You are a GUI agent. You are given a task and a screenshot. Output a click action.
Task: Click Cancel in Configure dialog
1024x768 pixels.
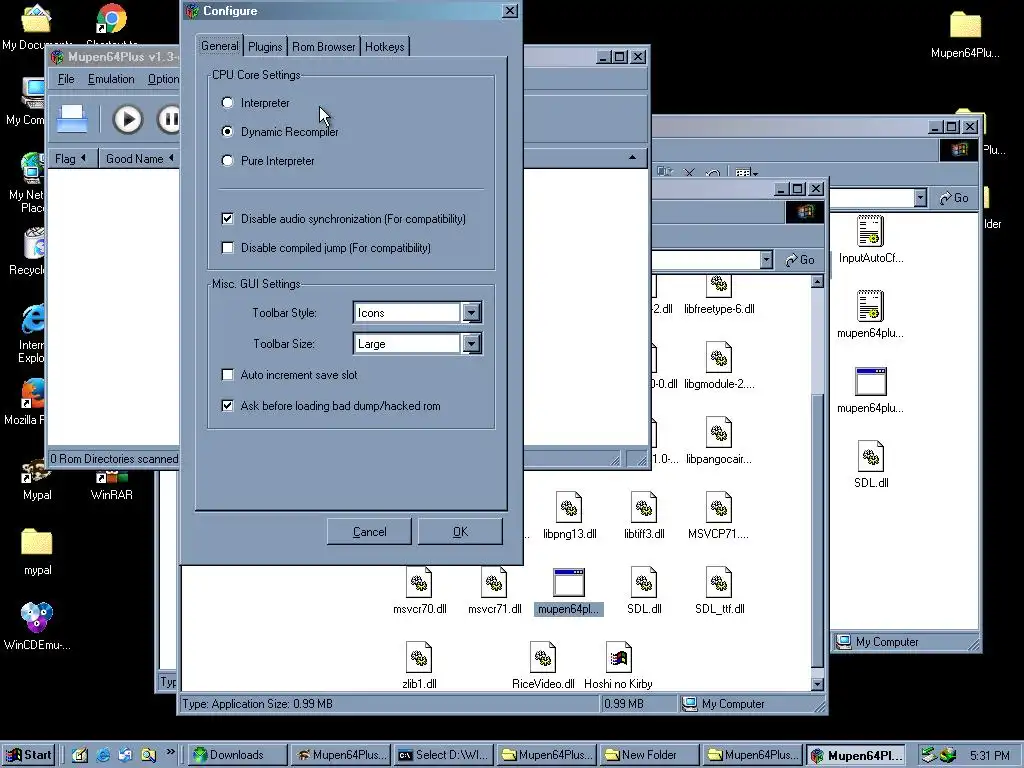[369, 532]
